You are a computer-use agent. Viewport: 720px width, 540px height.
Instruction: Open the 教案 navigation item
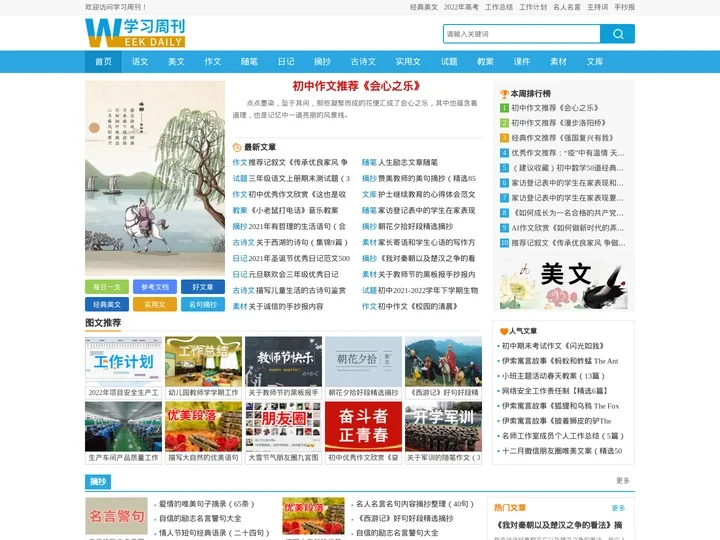[485, 62]
